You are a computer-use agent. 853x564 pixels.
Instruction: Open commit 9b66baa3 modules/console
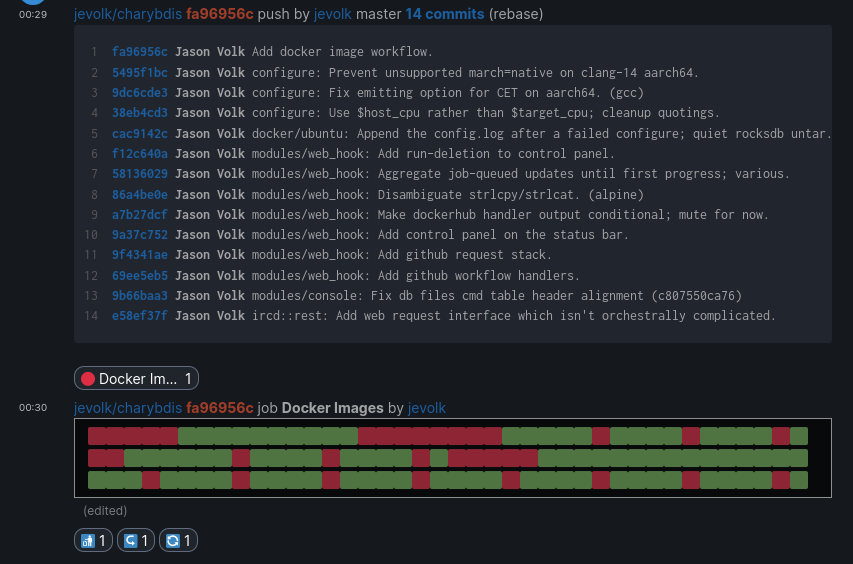tap(140, 295)
